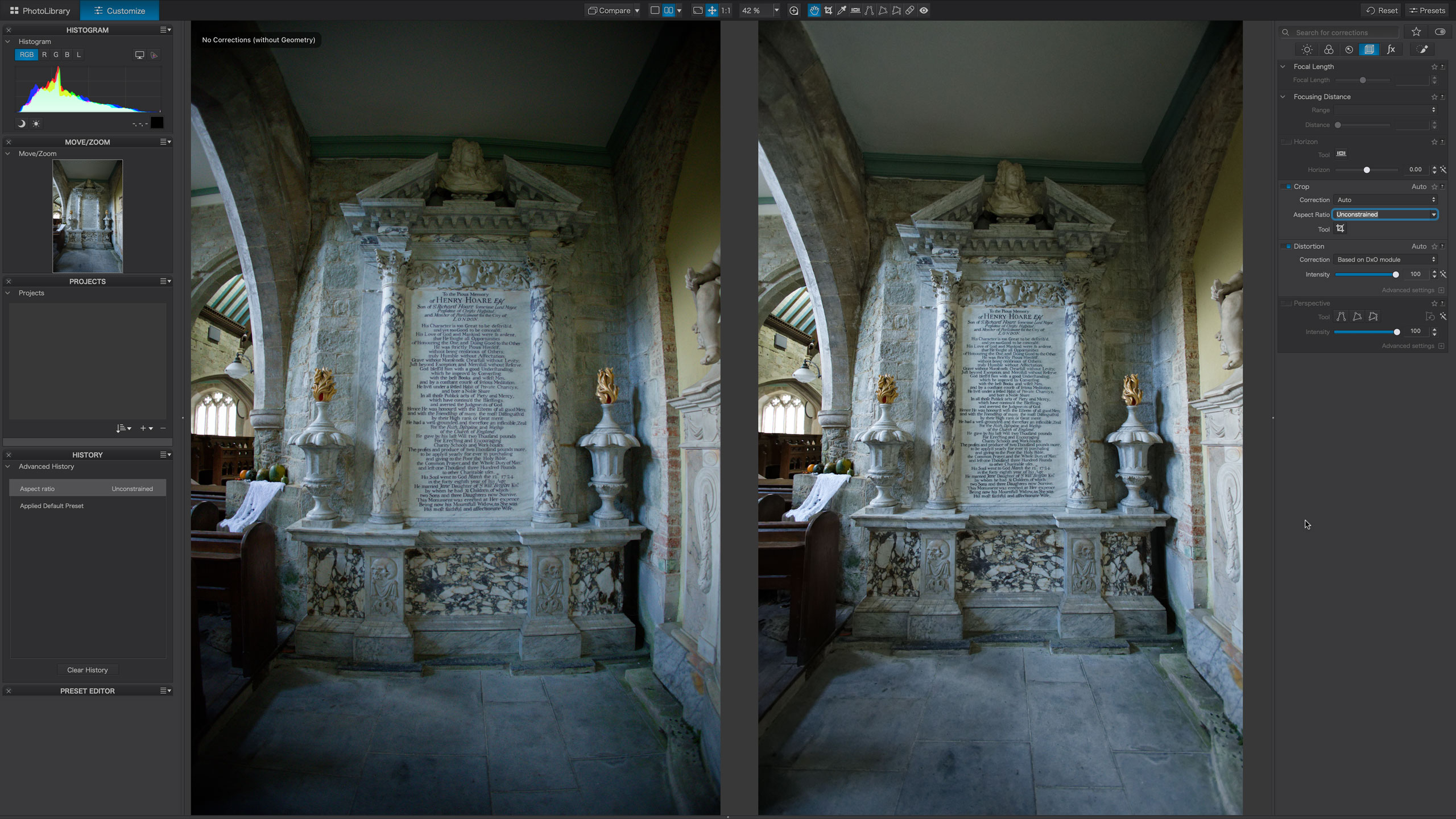
Task: Open Local Adjustments brush palette
Action: [1423, 49]
